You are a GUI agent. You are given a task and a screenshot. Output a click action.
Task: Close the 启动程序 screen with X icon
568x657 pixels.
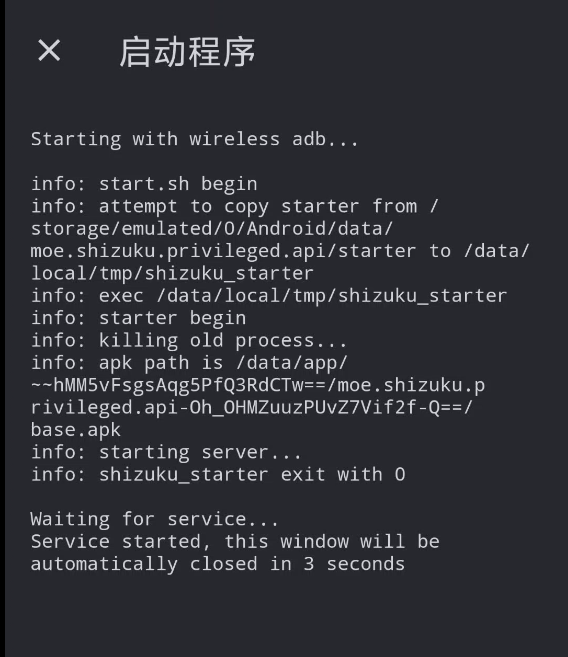click(49, 51)
